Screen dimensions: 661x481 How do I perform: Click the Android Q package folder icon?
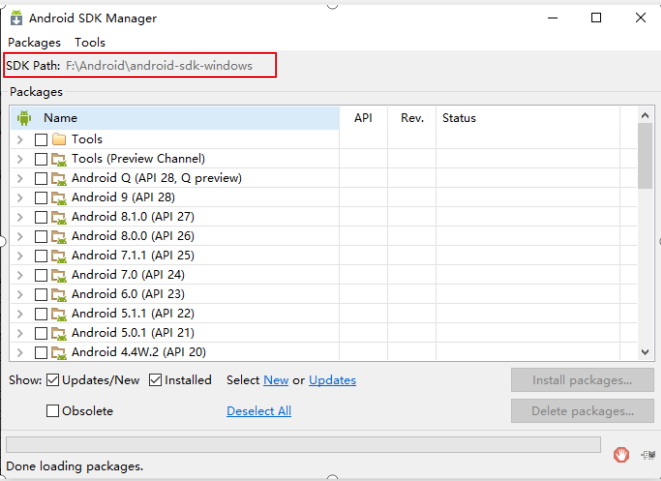59,178
